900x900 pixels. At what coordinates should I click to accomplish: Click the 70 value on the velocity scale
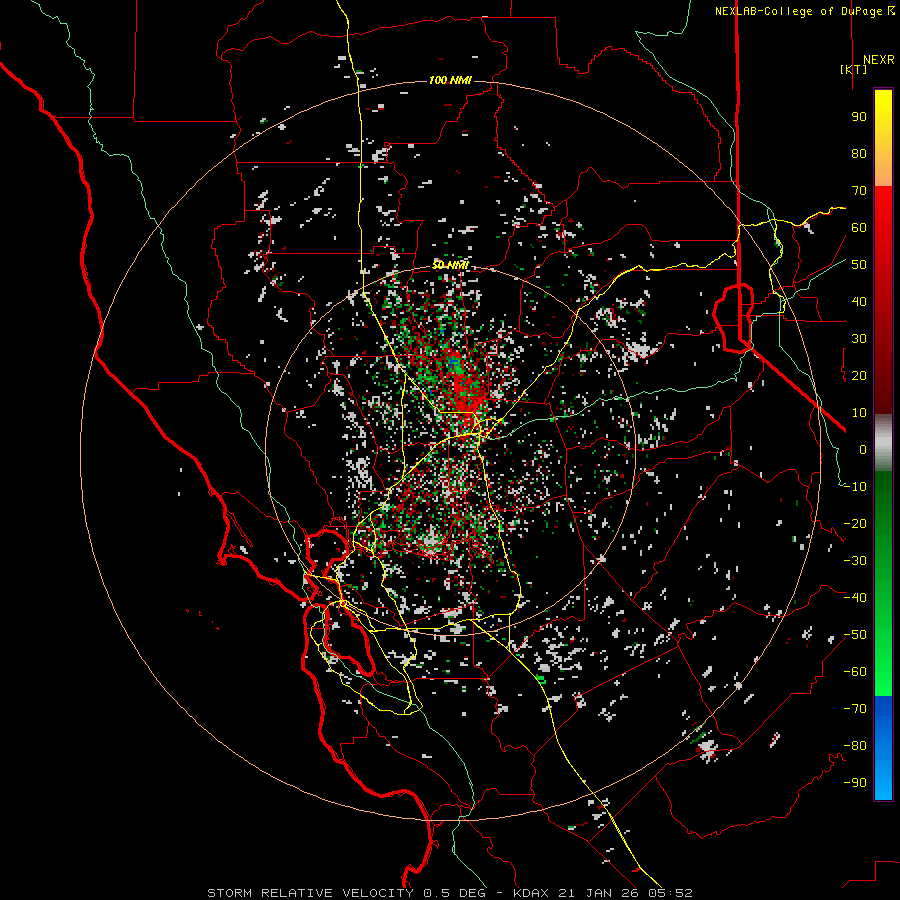pos(859,191)
